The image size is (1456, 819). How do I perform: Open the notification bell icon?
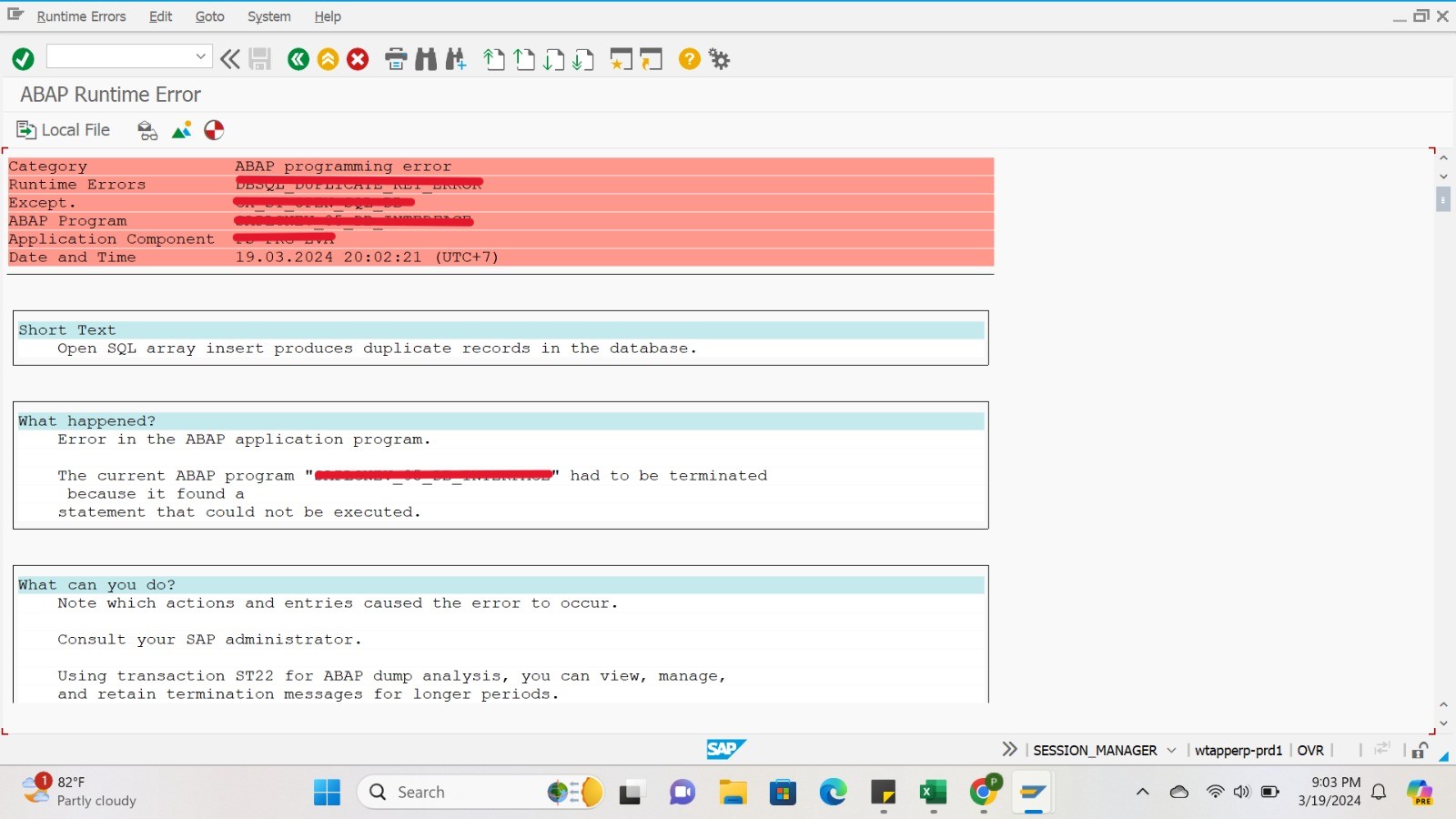point(1379,792)
